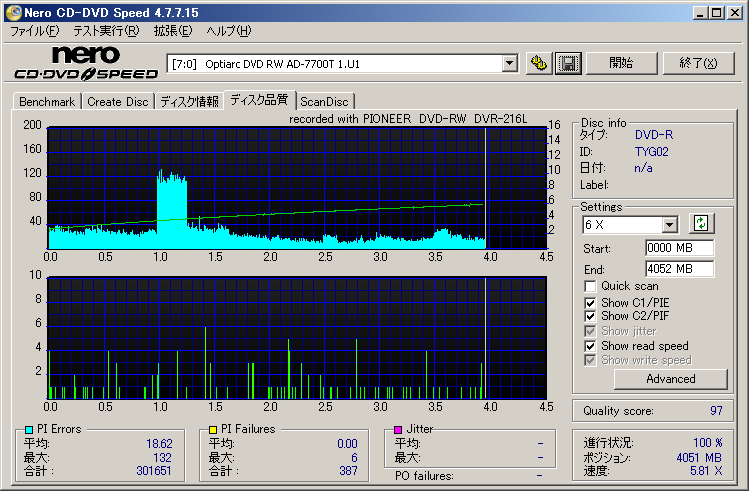The height and width of the screenshot is (491, 749).
Task: Switch to the ディスク情報 tab
Action: click(189, 102)
